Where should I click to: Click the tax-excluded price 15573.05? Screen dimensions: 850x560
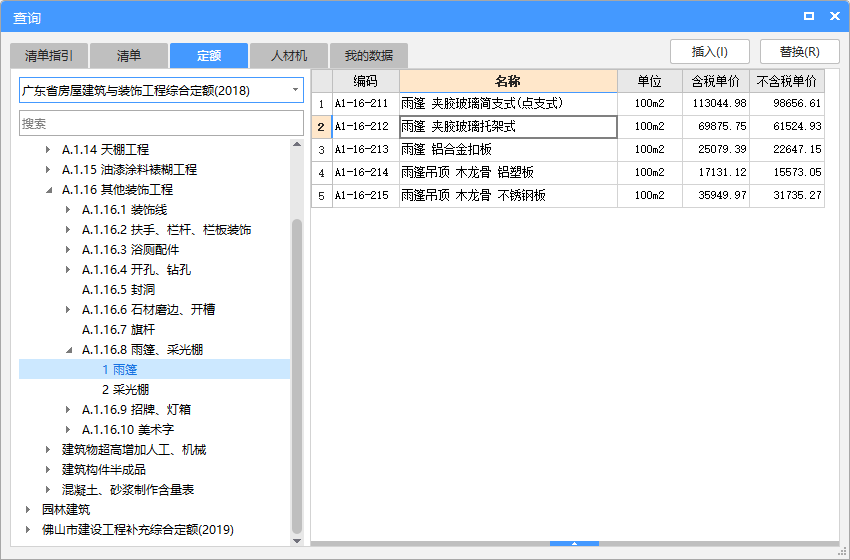click(x=787, y=173)
